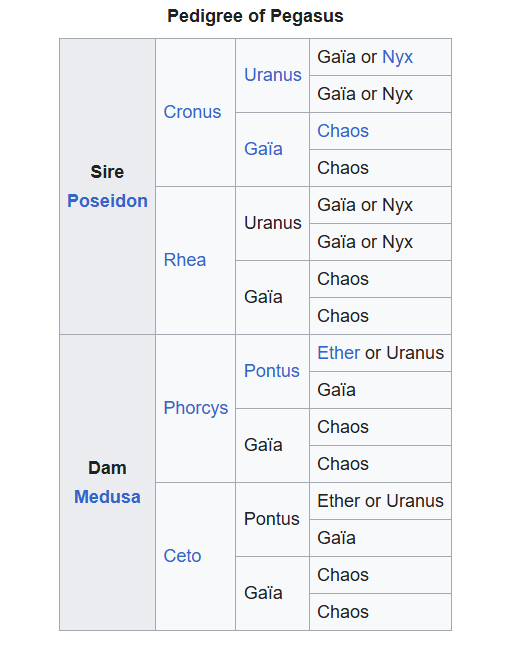
Task: Open the Phorcys link
Action: tap(196, 408)
